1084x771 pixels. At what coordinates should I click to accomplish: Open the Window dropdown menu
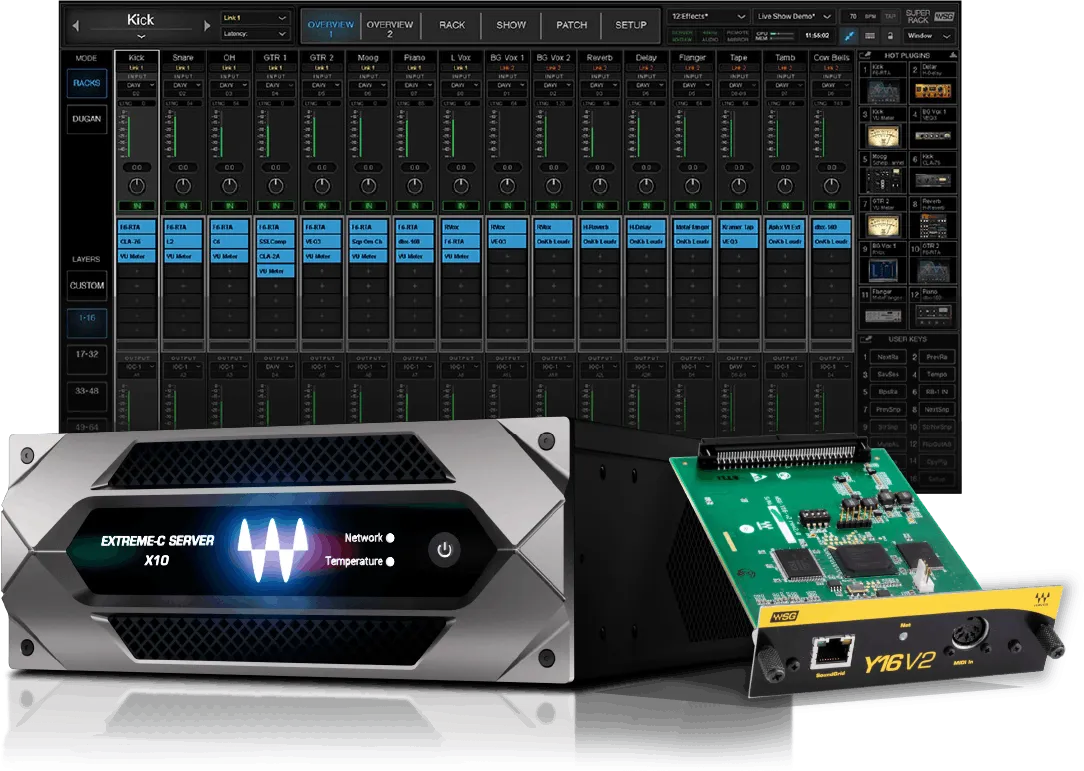(928, 36)
